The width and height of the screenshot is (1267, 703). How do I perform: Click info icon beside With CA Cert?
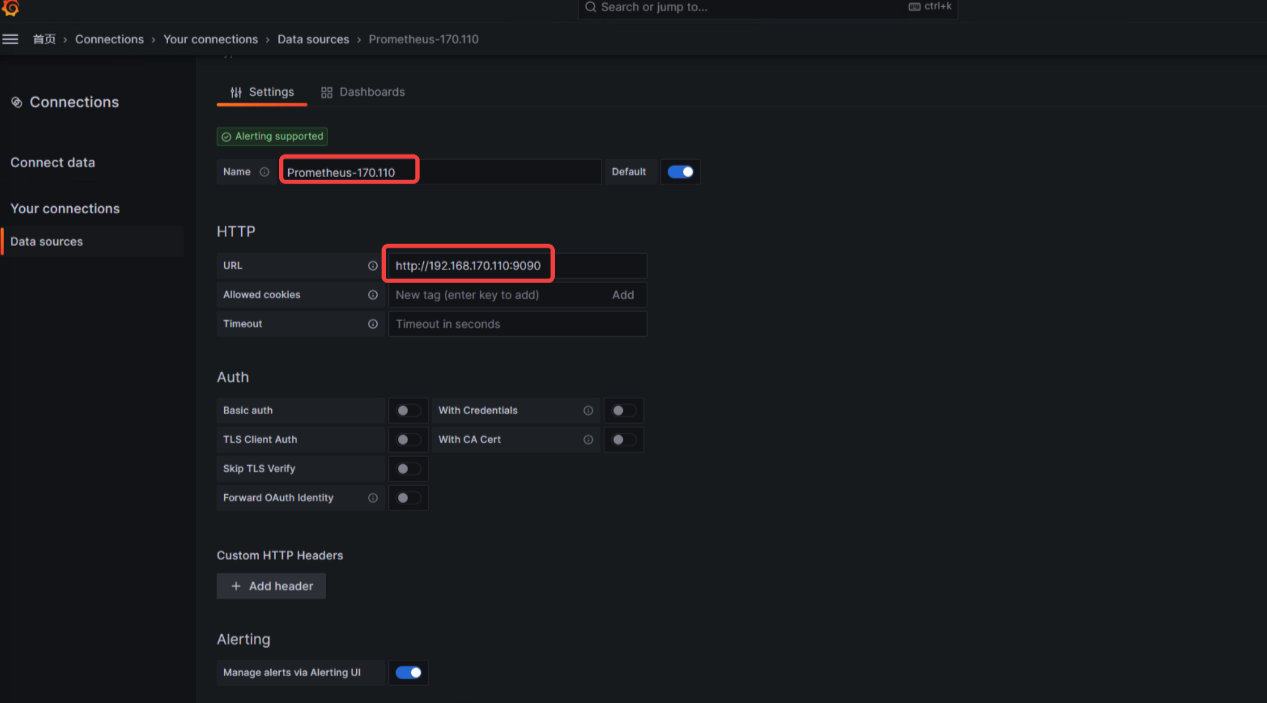click(588, 440)
